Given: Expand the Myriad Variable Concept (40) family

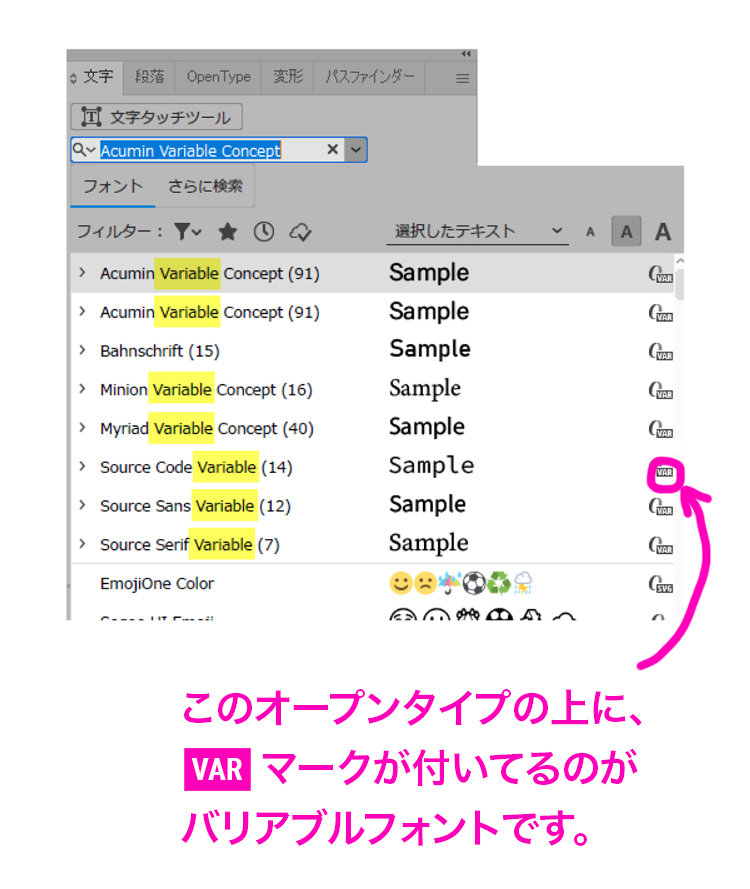Looking at the screenshot, I should [x=83, y=427].
